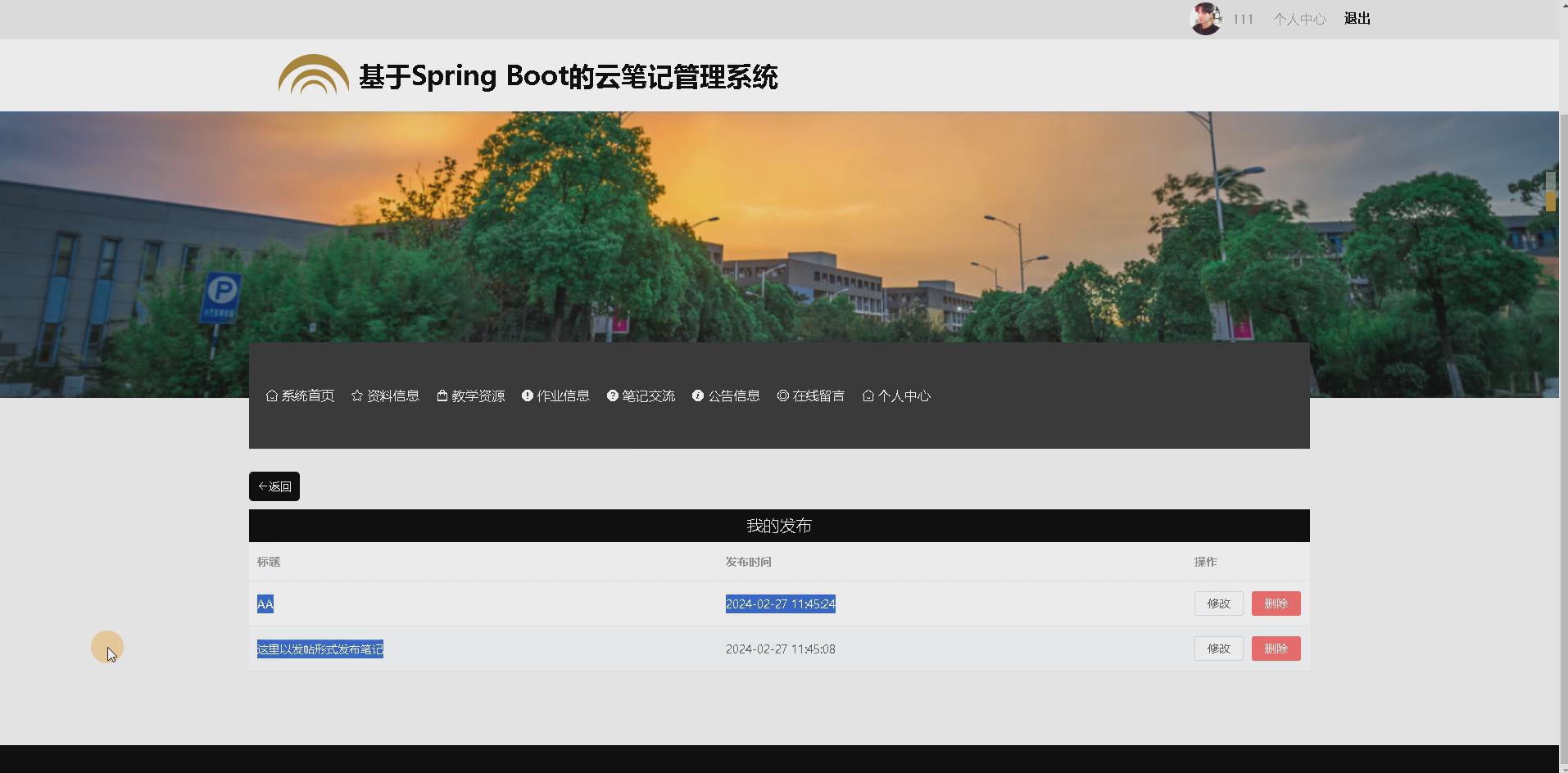
Task: Click the exclamation icon beside 作业信息
Action: [x=528, y=396]
